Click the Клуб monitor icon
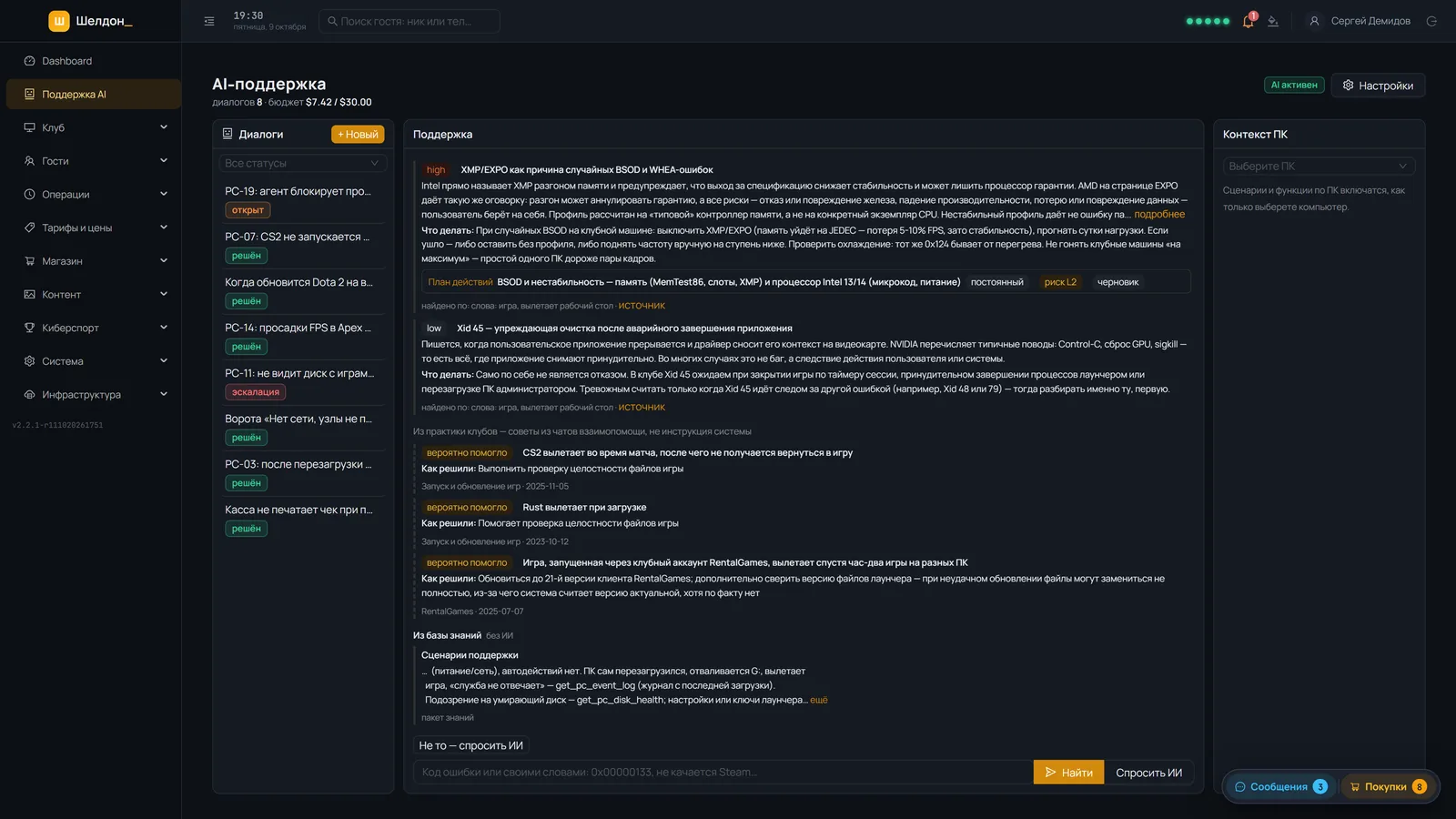Screen dimensions: 1456x819 click(29, 127)
